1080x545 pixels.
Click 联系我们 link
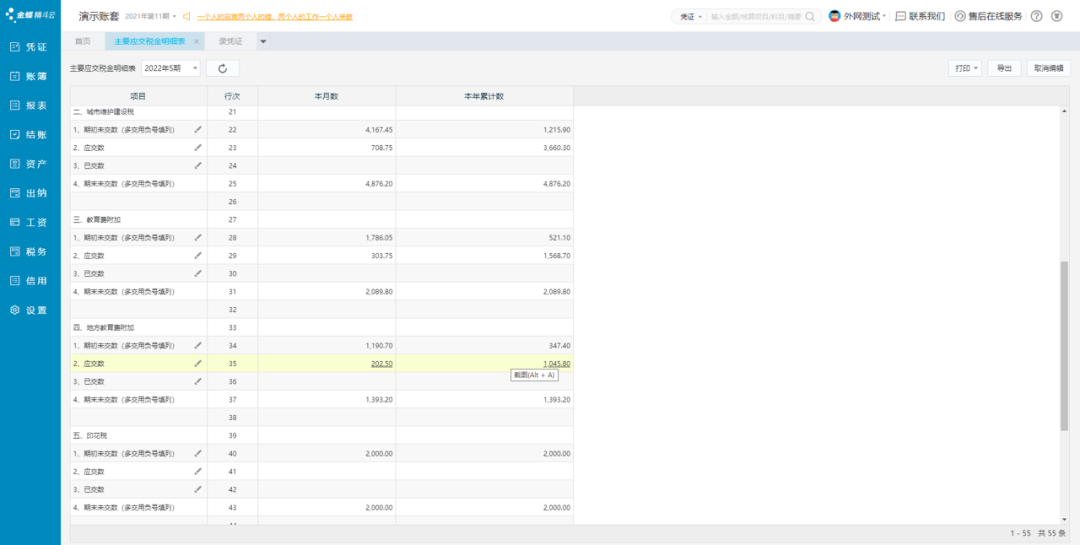[x=920, y=16]
